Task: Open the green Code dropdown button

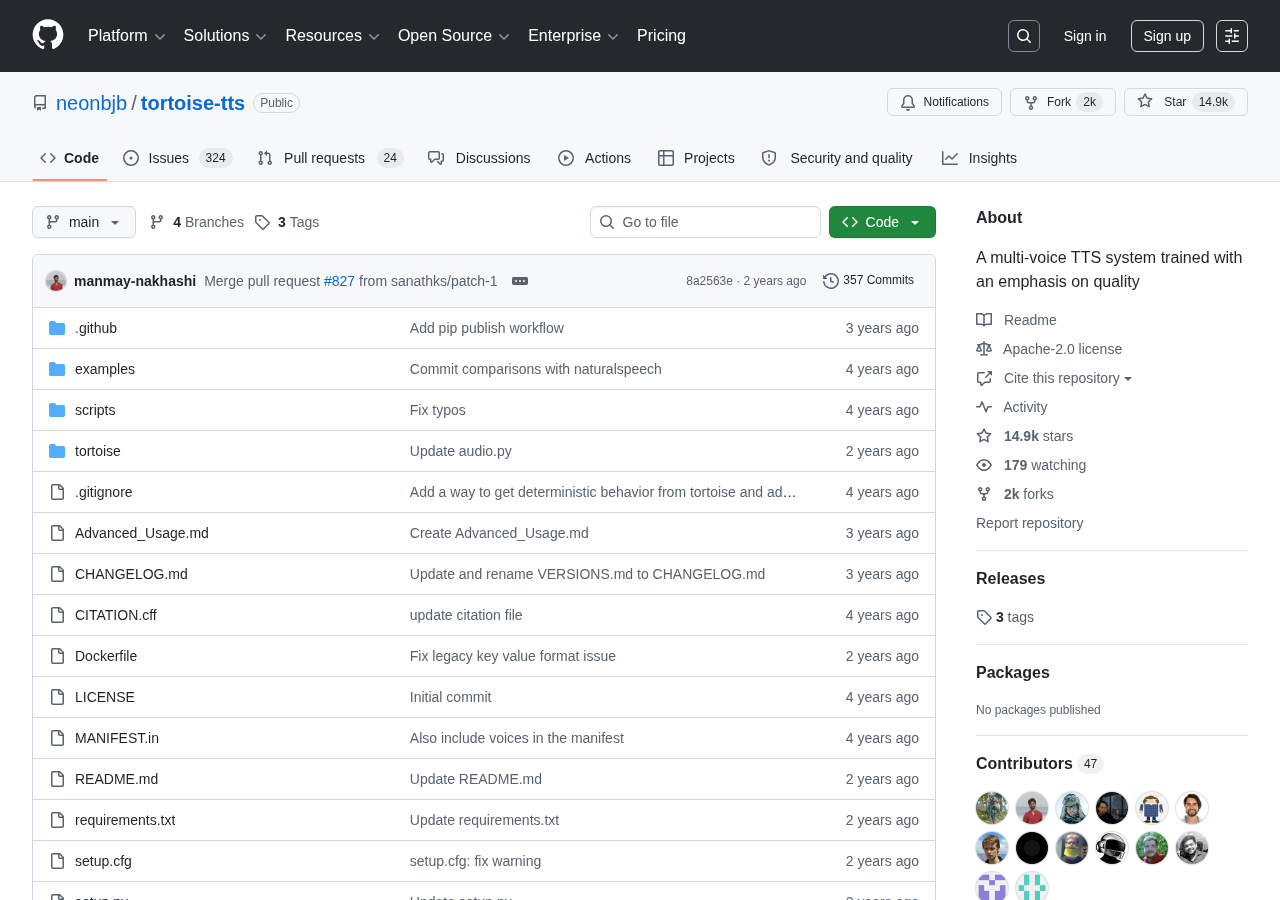Action: click(882, 222)
